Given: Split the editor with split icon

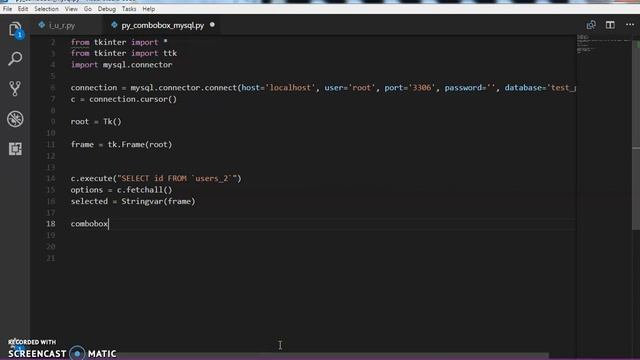Looking at the screenshot, I should [610, 25].
